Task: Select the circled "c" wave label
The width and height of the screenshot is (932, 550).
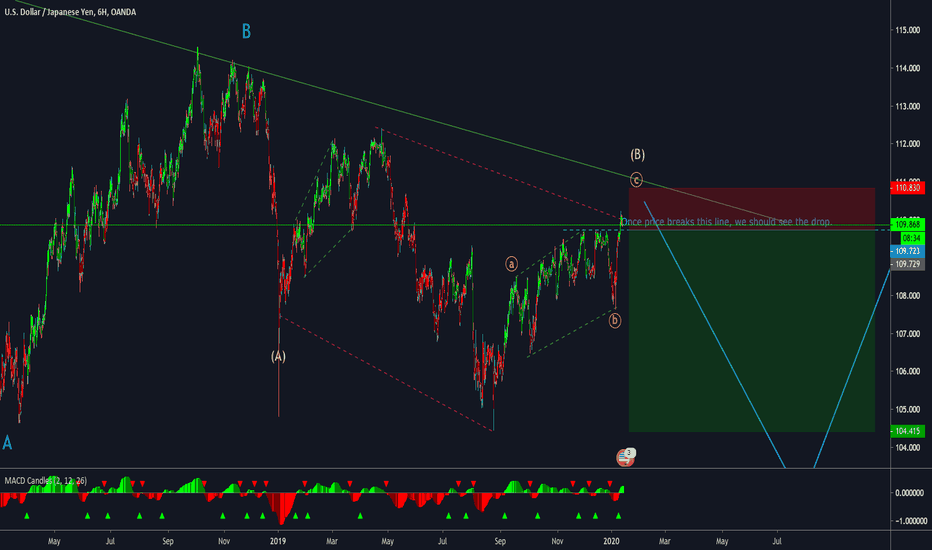Action: pos(637,181)
